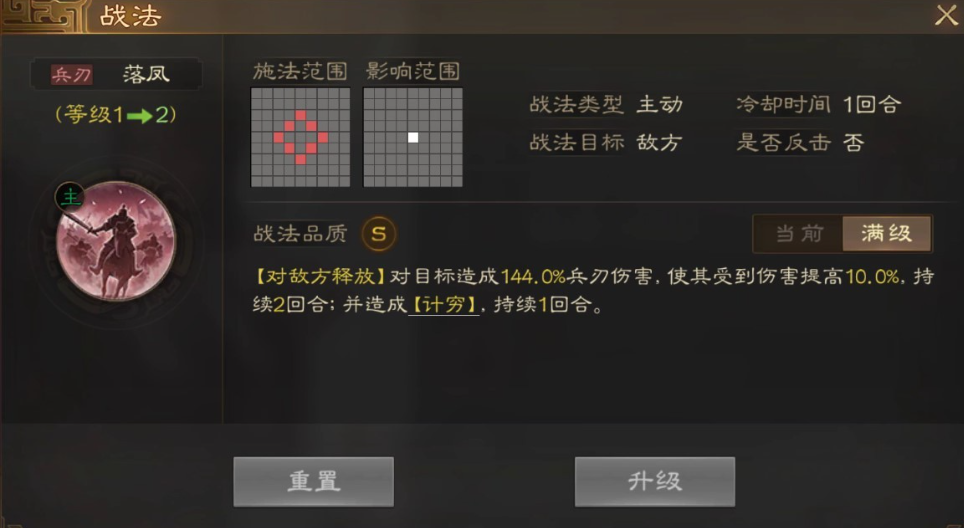Viewport: 964px width, 528px height.
Task: Click the red 兵刃 type tag
Action: [72, 75]
